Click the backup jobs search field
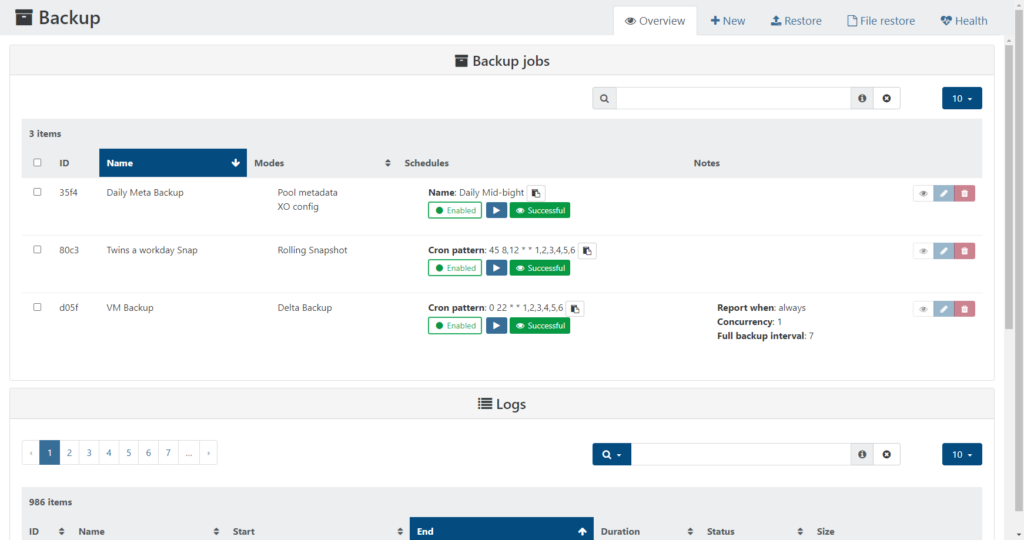The height and width of the screenshot is (540, 1024). tap(733, 98)
